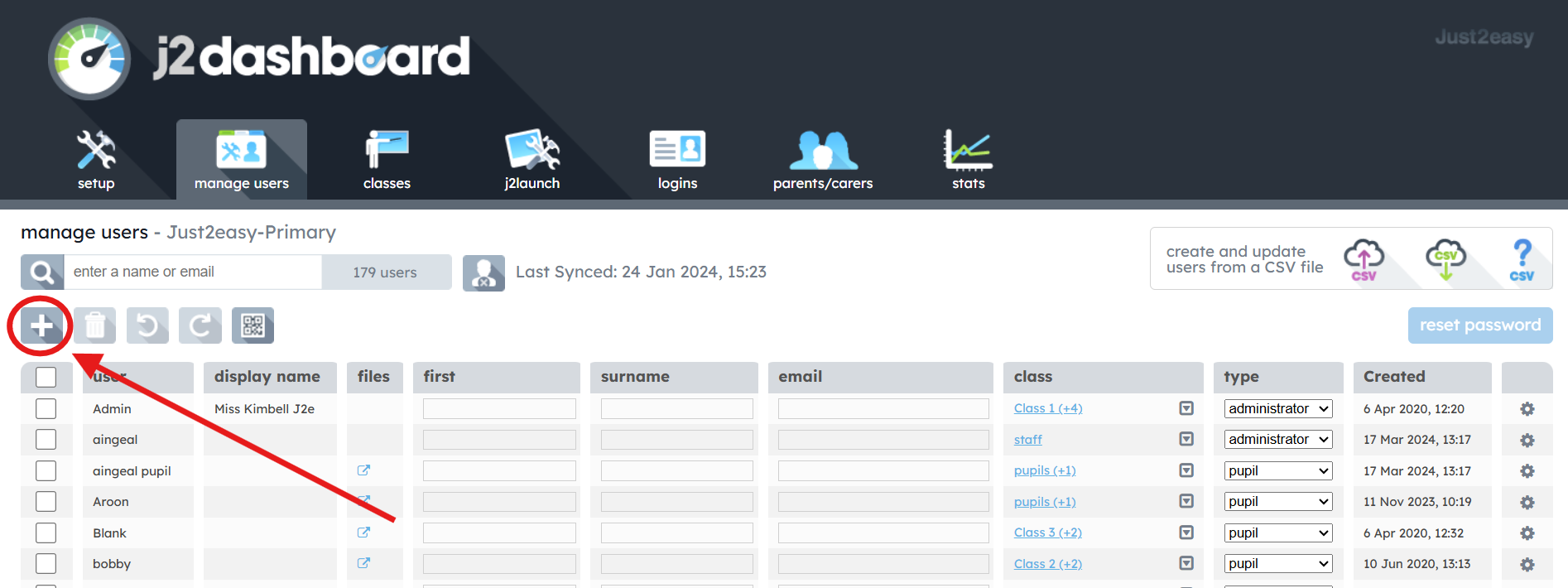Open pupils (+1) link for aingeal pupil

(x=1045, y=470)
